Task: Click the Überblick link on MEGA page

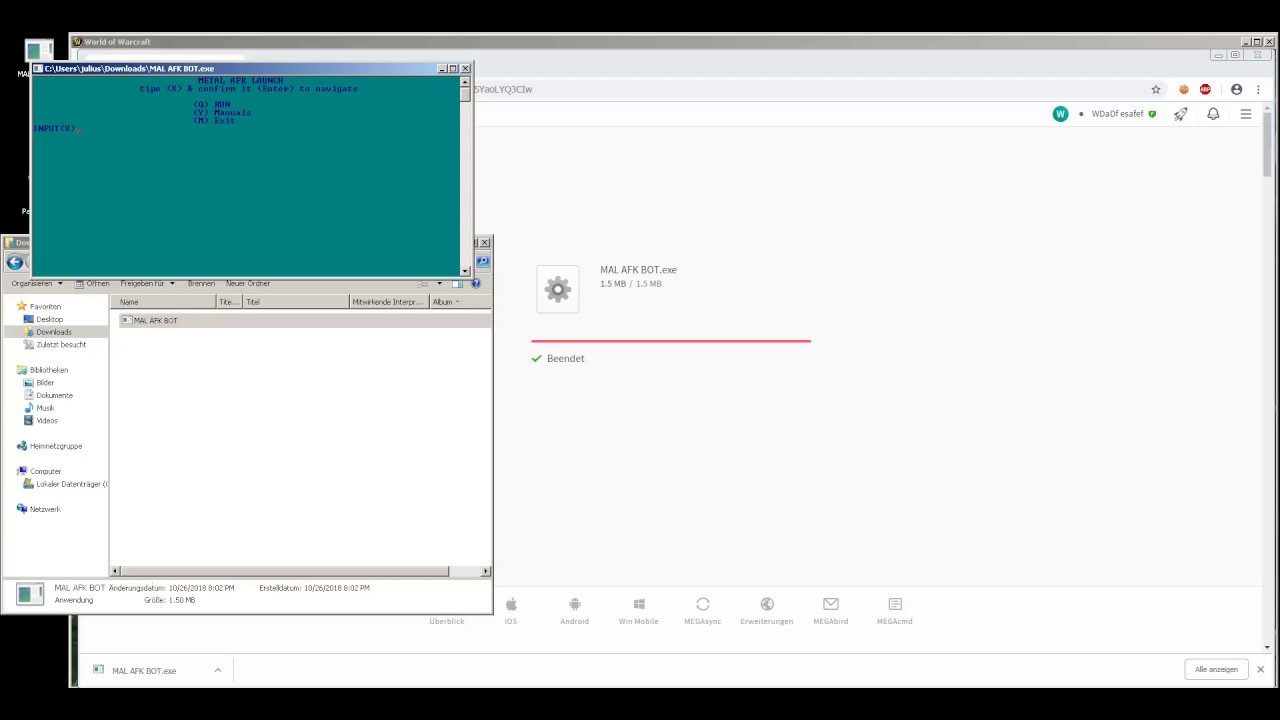Action: pos(447,621)
